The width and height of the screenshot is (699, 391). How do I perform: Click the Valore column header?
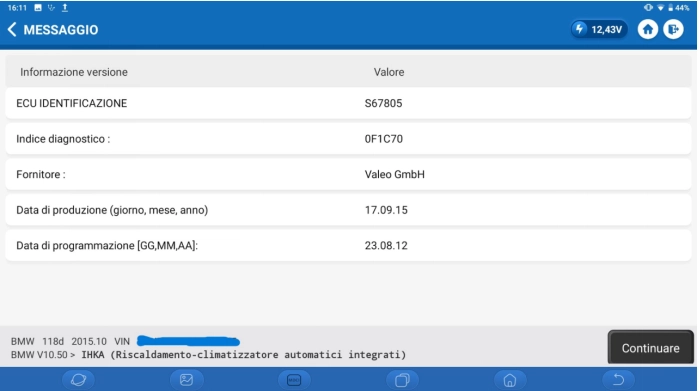[389, 72]
